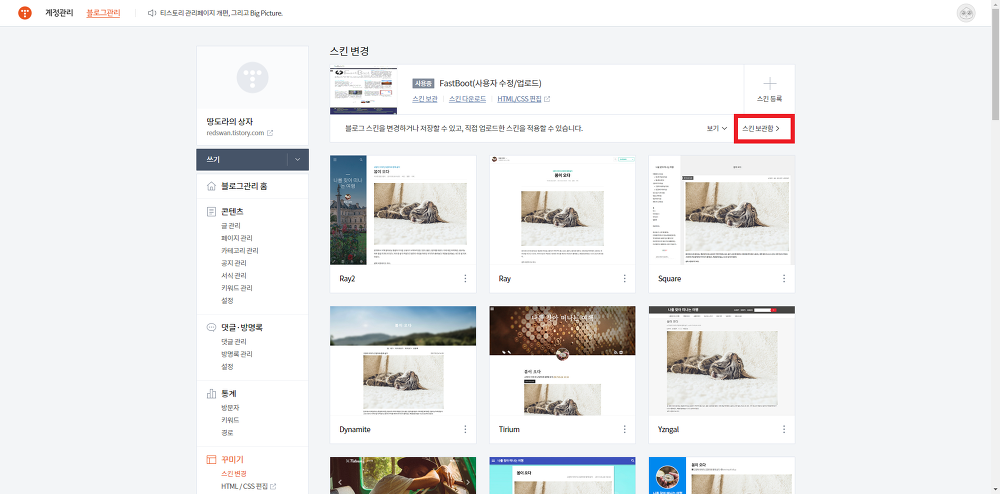
Task: Open the user profile avatar menu
Action: pos(966,13)
